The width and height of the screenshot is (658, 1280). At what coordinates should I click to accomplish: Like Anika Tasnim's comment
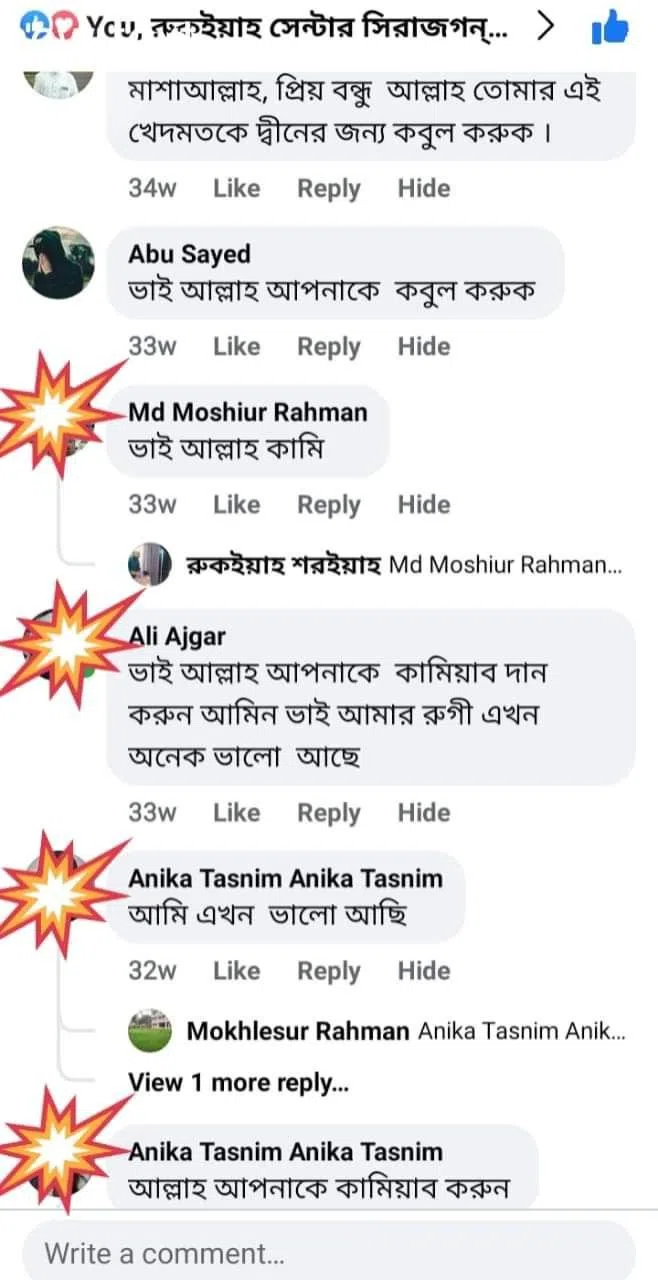click(x=236, y=970)
